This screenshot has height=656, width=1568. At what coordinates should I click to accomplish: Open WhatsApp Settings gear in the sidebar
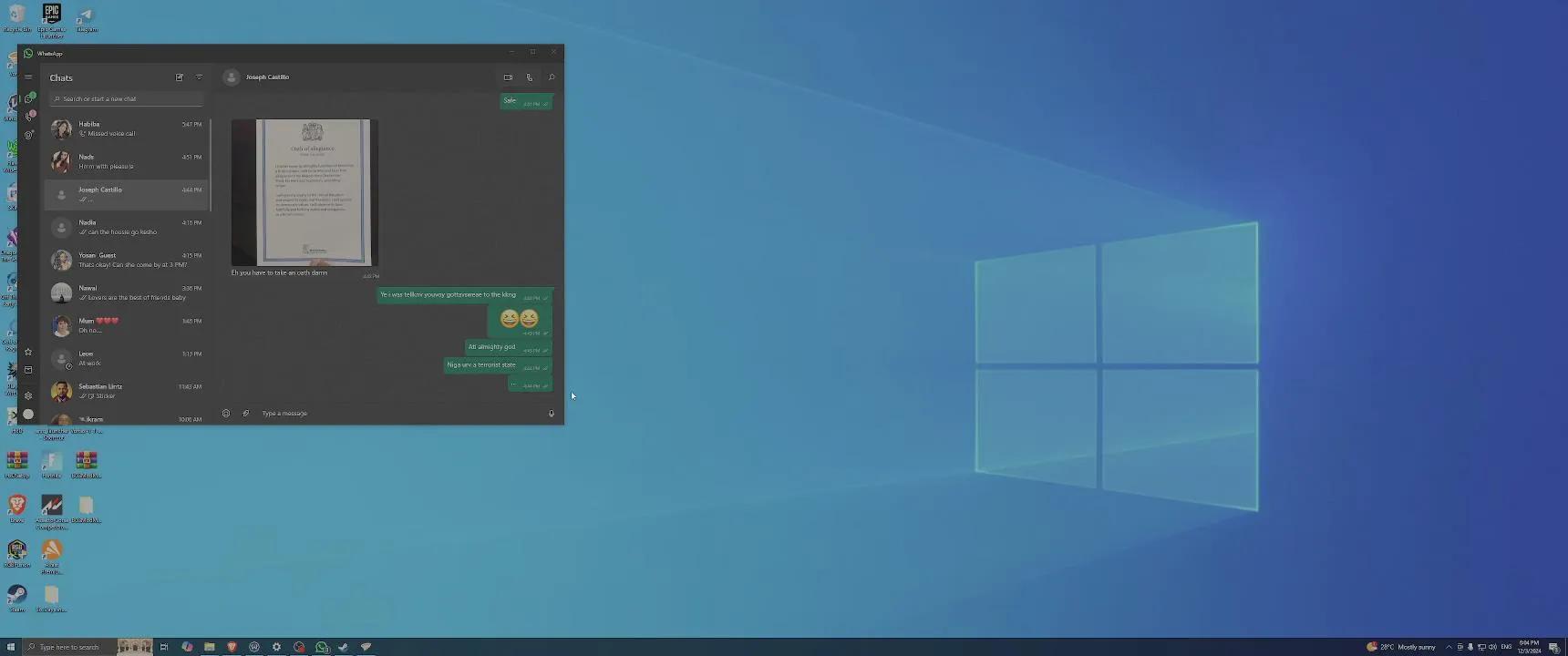[x=28, y=395]
